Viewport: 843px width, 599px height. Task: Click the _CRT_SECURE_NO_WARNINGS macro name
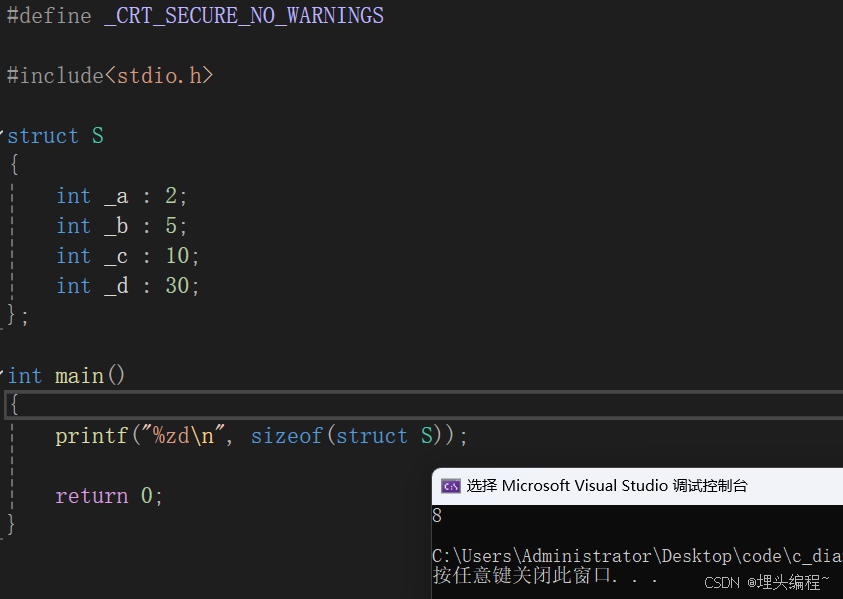click(x=244, y=16)
